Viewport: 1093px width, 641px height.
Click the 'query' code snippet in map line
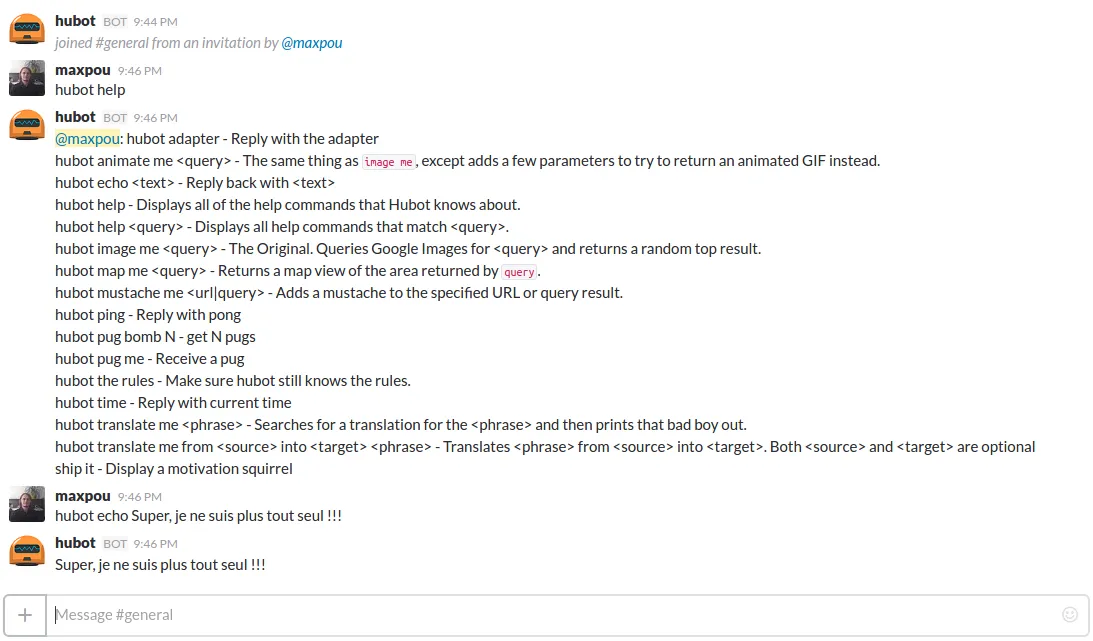[519, 272]
